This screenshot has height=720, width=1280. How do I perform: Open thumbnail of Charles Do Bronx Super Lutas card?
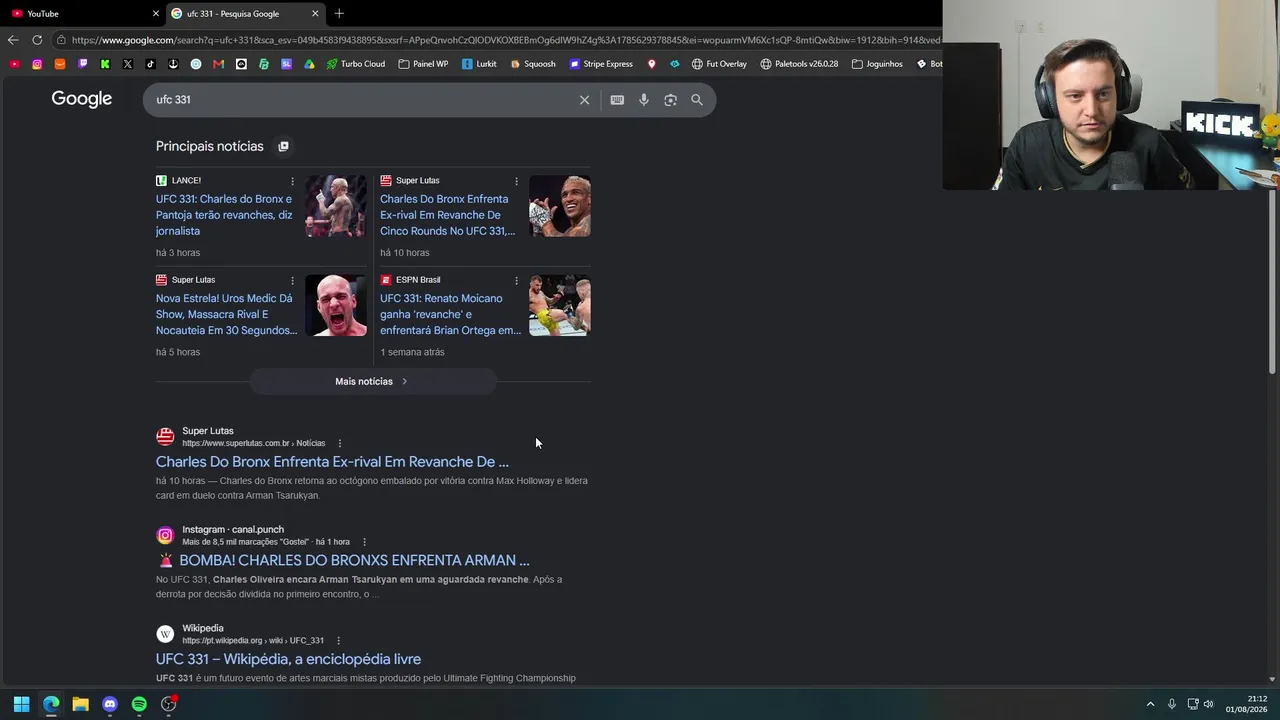click(560, 206)
